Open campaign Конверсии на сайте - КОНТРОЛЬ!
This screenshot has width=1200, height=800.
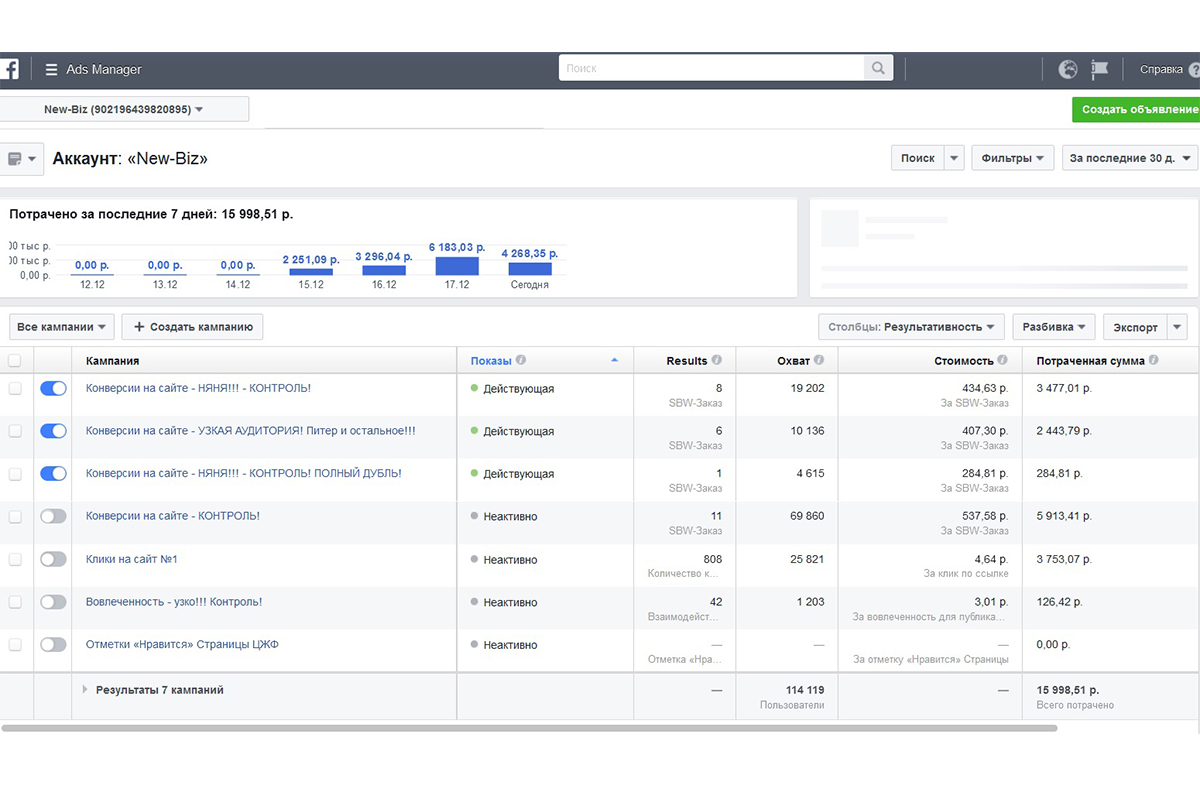173,516
